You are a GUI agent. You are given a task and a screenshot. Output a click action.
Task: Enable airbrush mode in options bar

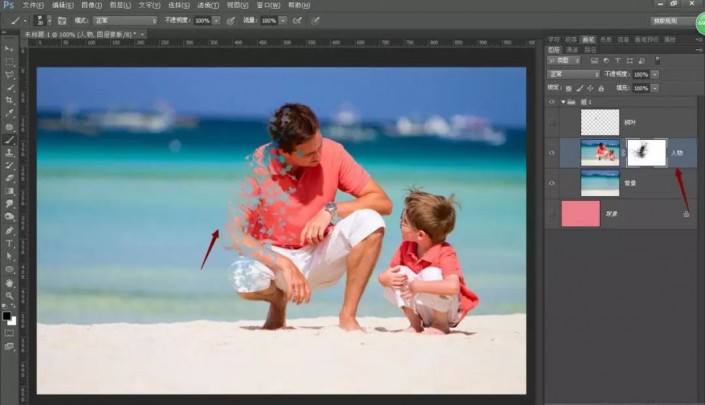coord(297,20)
